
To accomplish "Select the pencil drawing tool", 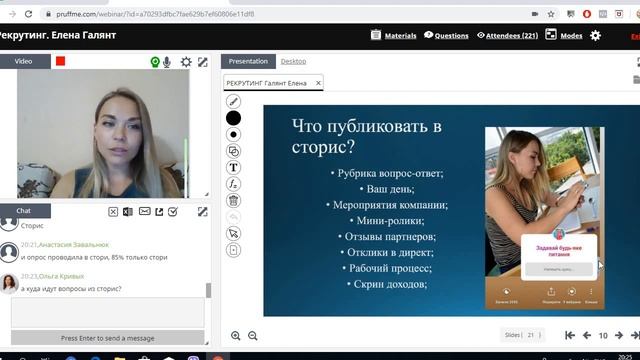I will pos(233,101).
